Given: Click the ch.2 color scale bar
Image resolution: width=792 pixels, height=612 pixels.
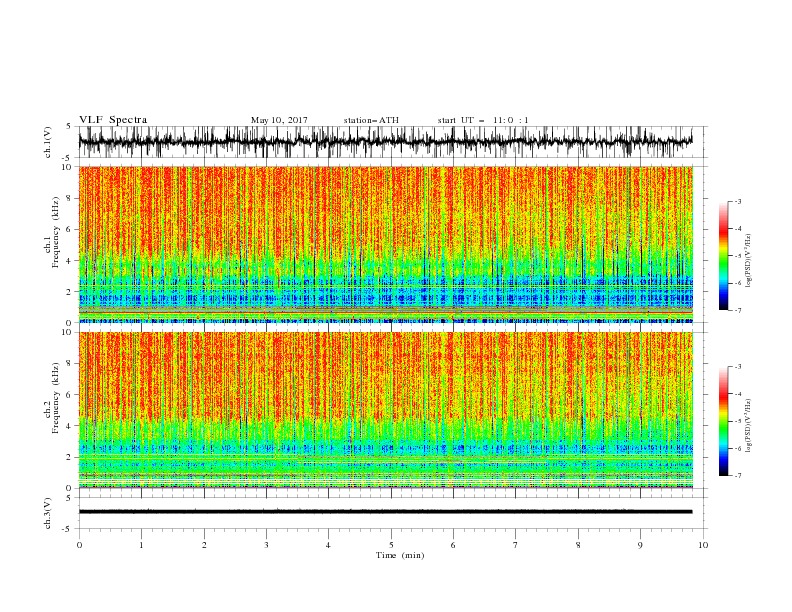Looking at the screenshot, I should [723, 421].
